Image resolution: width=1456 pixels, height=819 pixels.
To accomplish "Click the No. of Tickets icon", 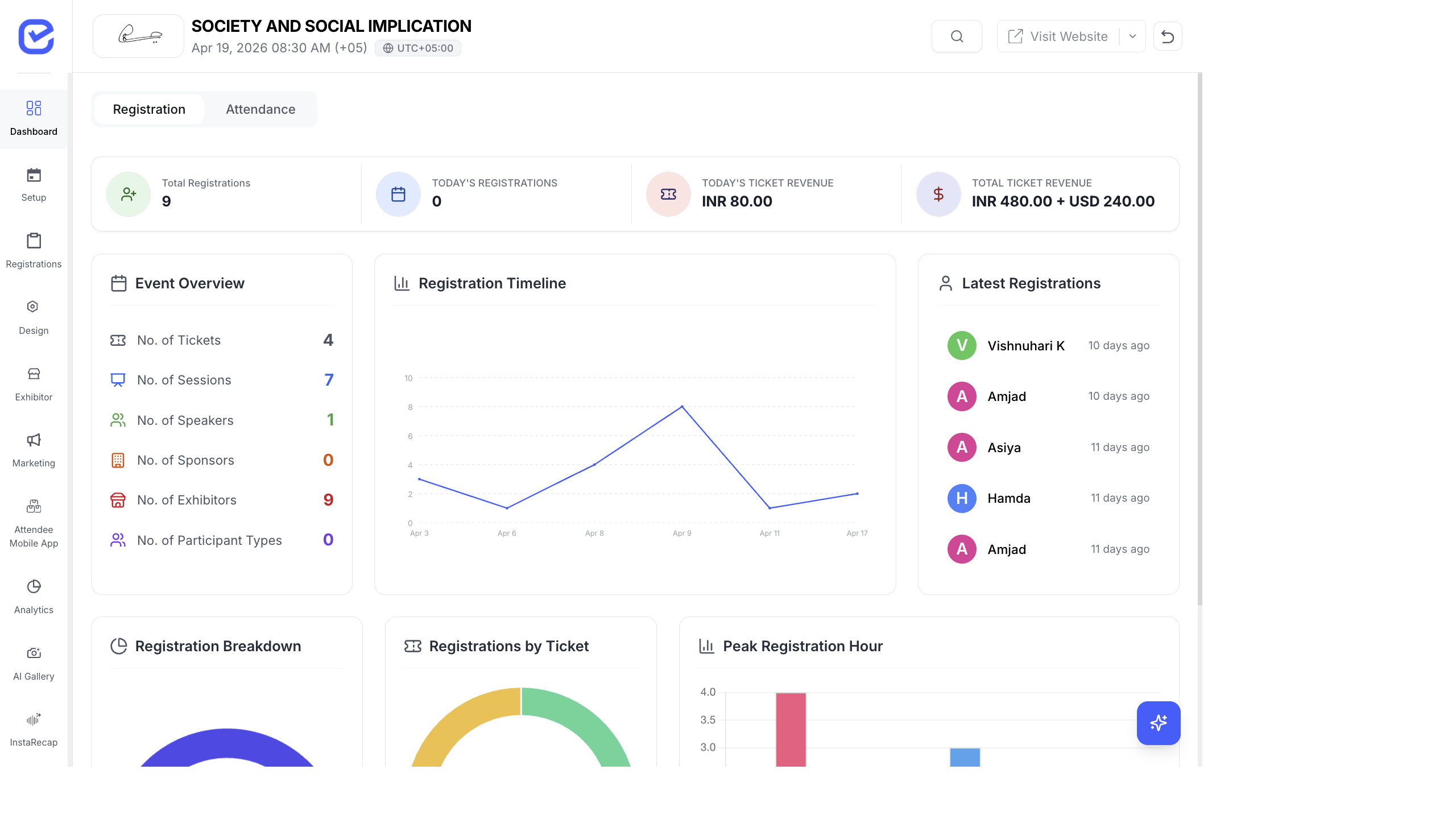I will point(118,340).
